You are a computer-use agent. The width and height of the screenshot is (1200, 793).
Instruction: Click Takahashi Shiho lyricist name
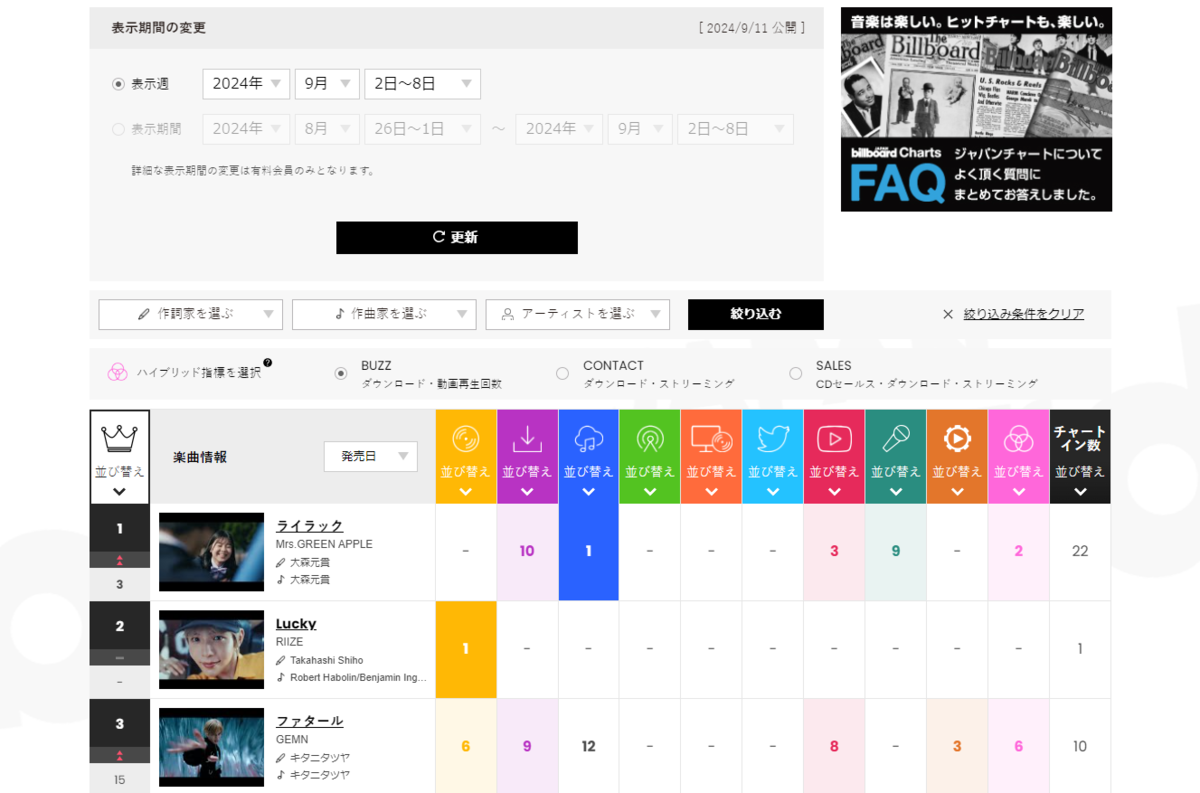(x=326, y=660)
